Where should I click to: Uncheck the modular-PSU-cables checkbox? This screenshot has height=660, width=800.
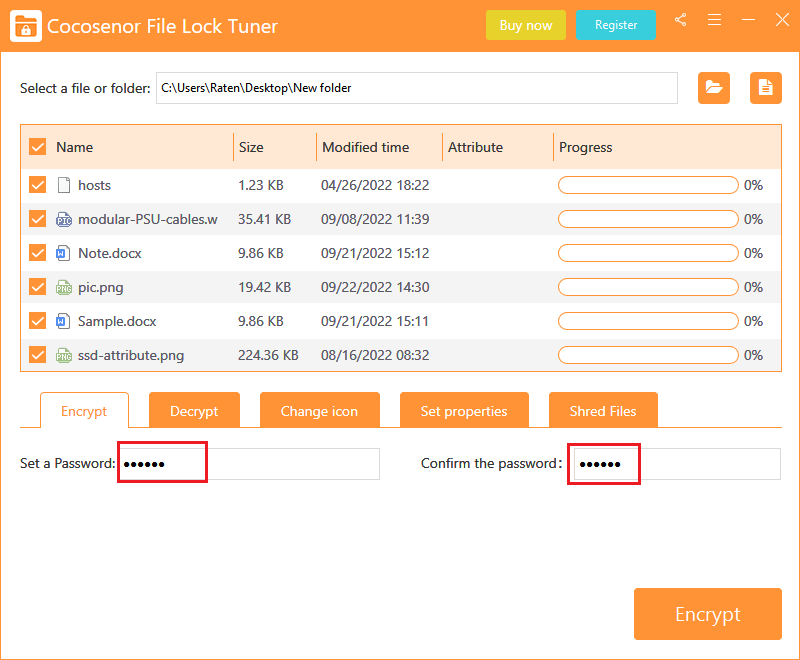click(38, 219)
